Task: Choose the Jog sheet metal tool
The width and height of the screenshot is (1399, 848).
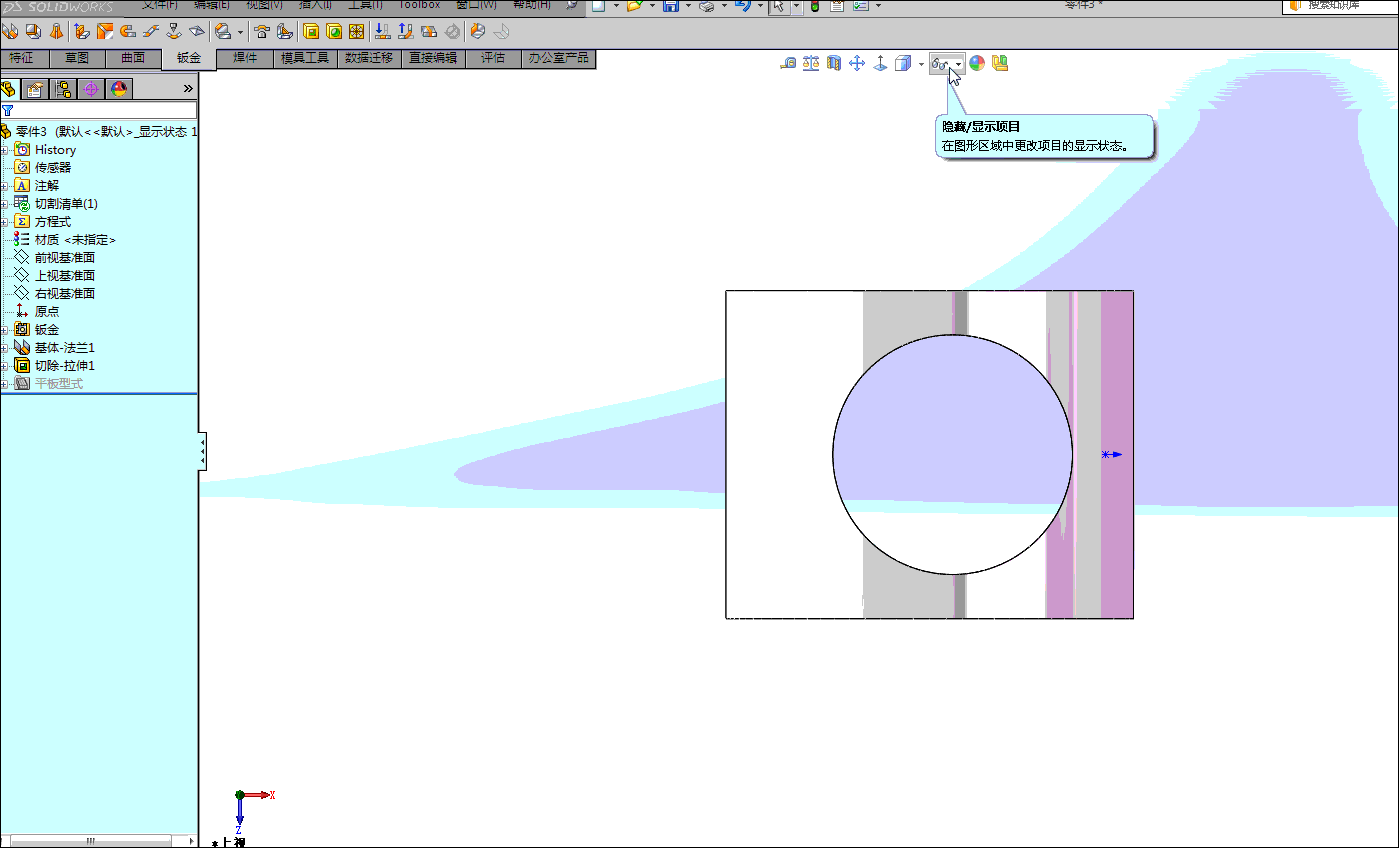Action: click(150, 31)
